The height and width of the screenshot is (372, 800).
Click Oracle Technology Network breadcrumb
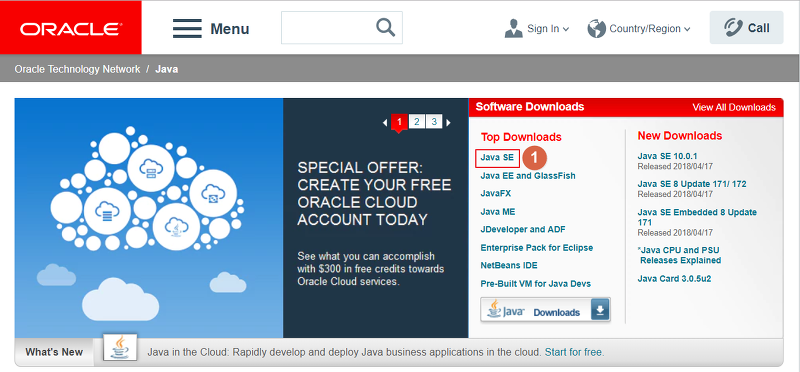[x=78, y=69]
